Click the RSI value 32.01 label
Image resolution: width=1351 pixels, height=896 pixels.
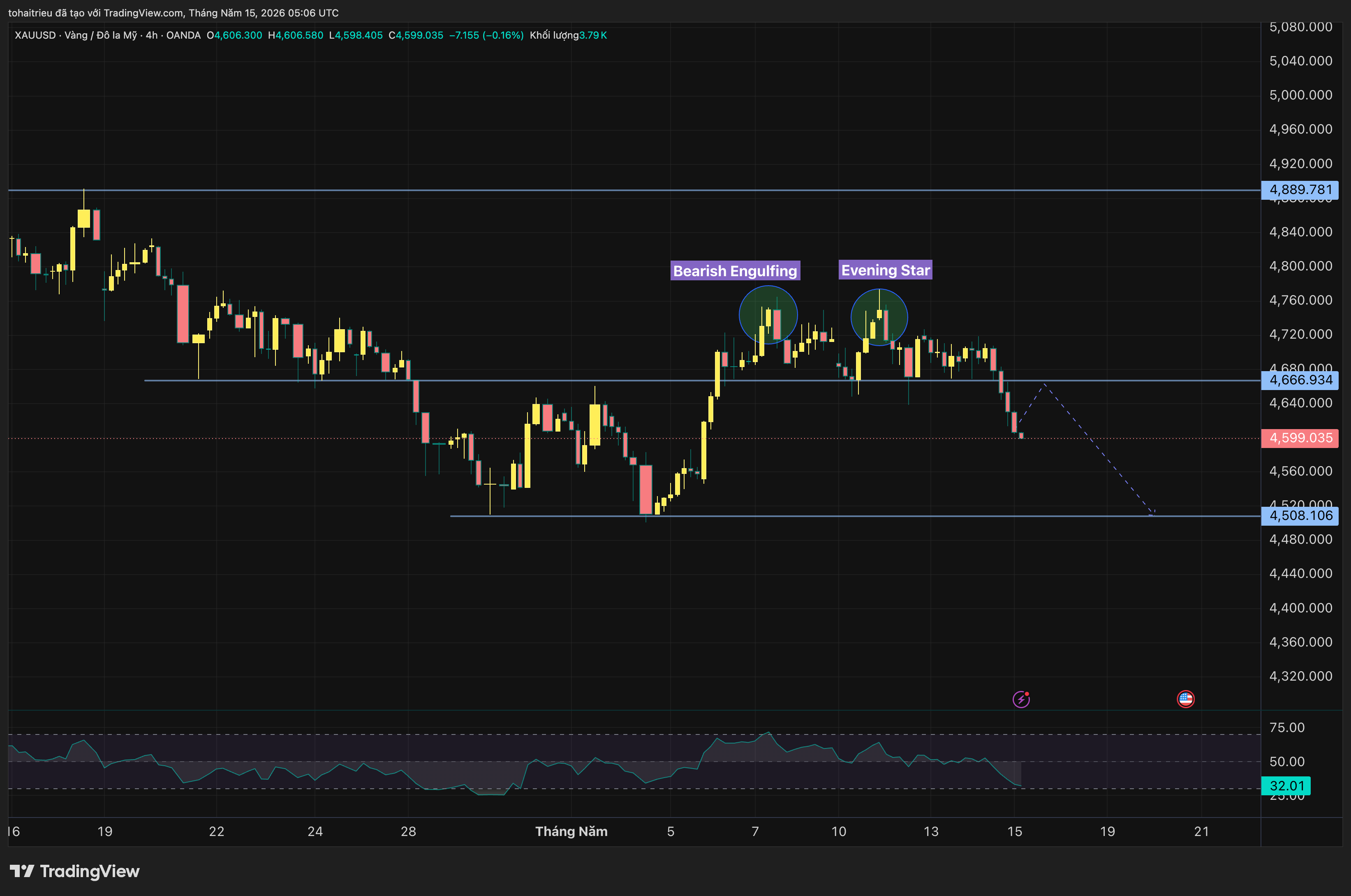click(x=1286, y=786)
